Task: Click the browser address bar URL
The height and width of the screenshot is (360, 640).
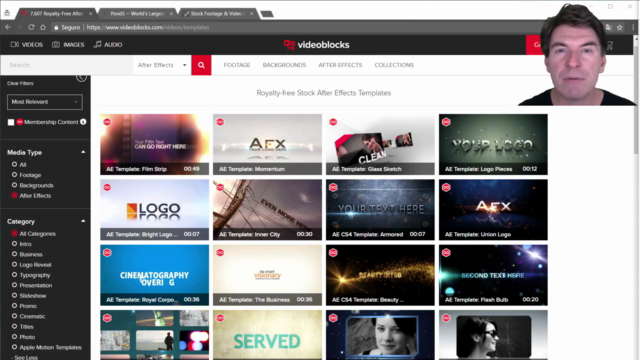Action: (x=148, y=27)
